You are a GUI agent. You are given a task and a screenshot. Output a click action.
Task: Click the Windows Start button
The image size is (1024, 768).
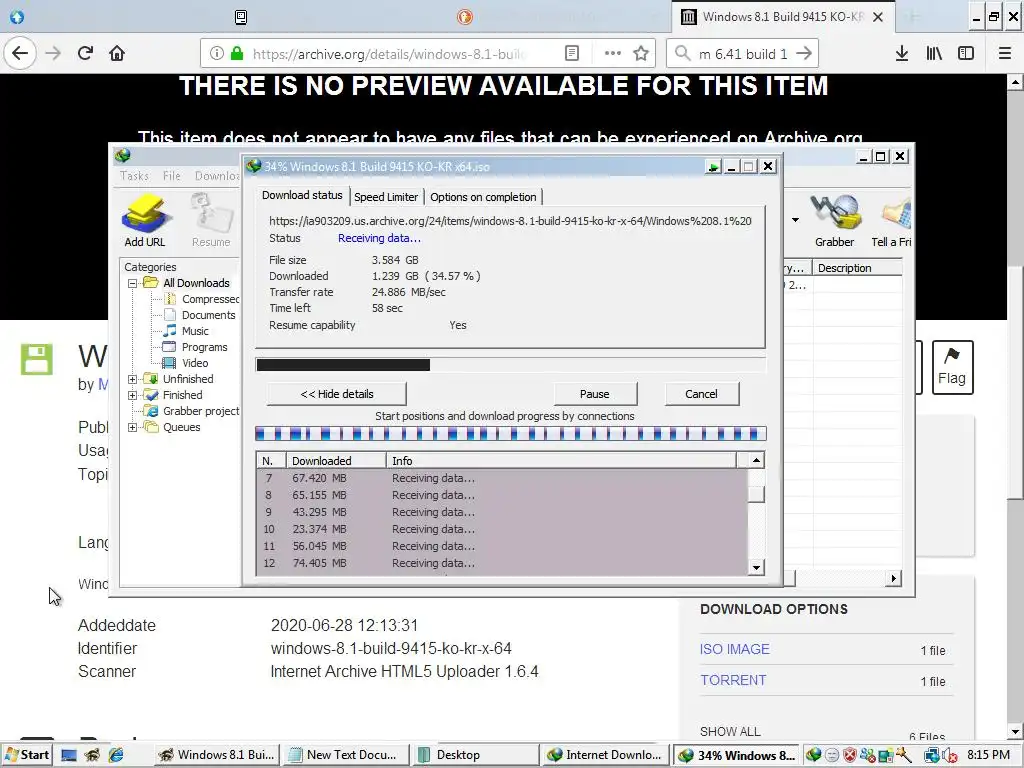coord(27,755)
